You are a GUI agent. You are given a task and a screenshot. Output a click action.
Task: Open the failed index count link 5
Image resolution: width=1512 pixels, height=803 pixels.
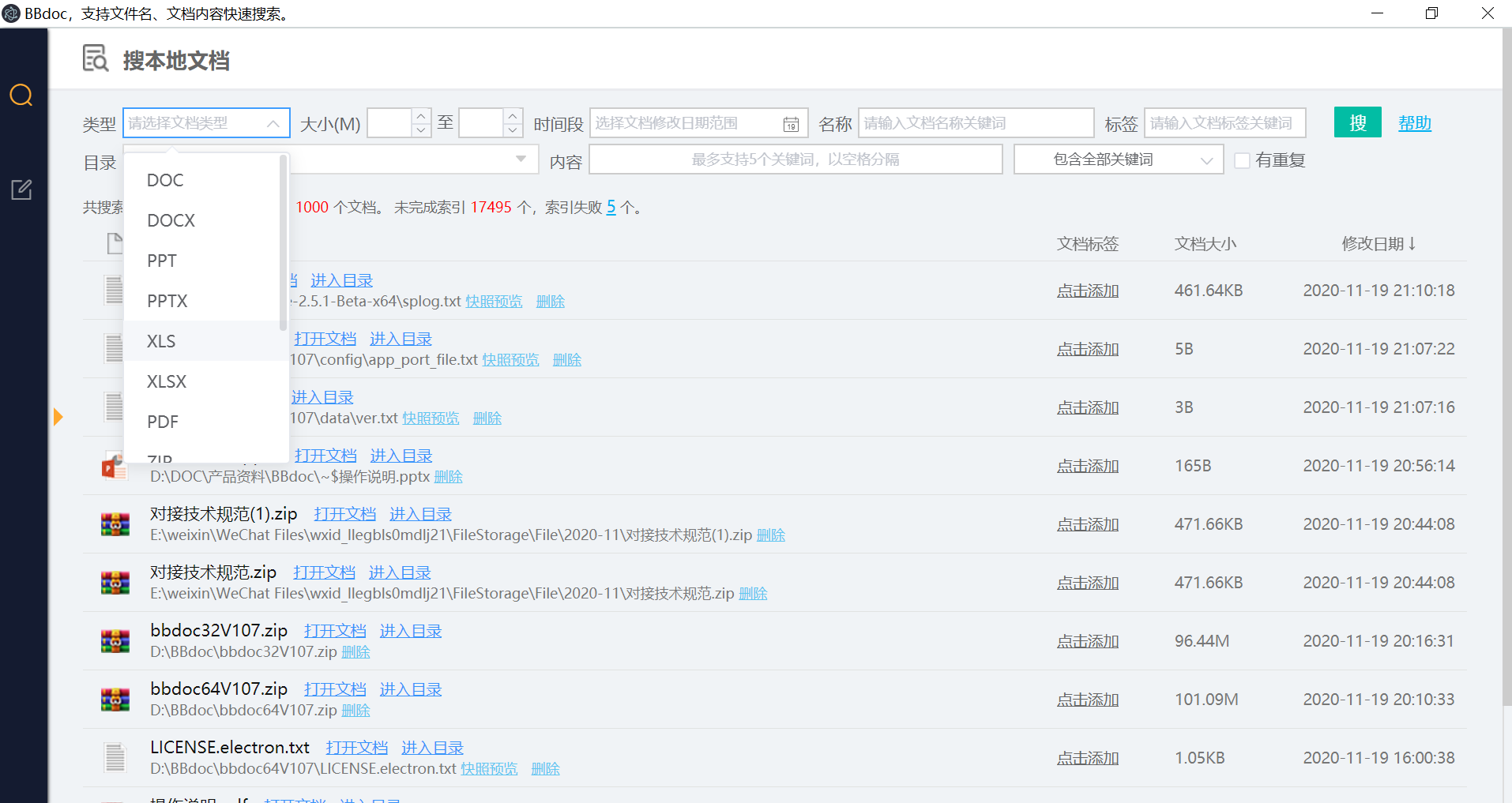click(x=611, y=207)
